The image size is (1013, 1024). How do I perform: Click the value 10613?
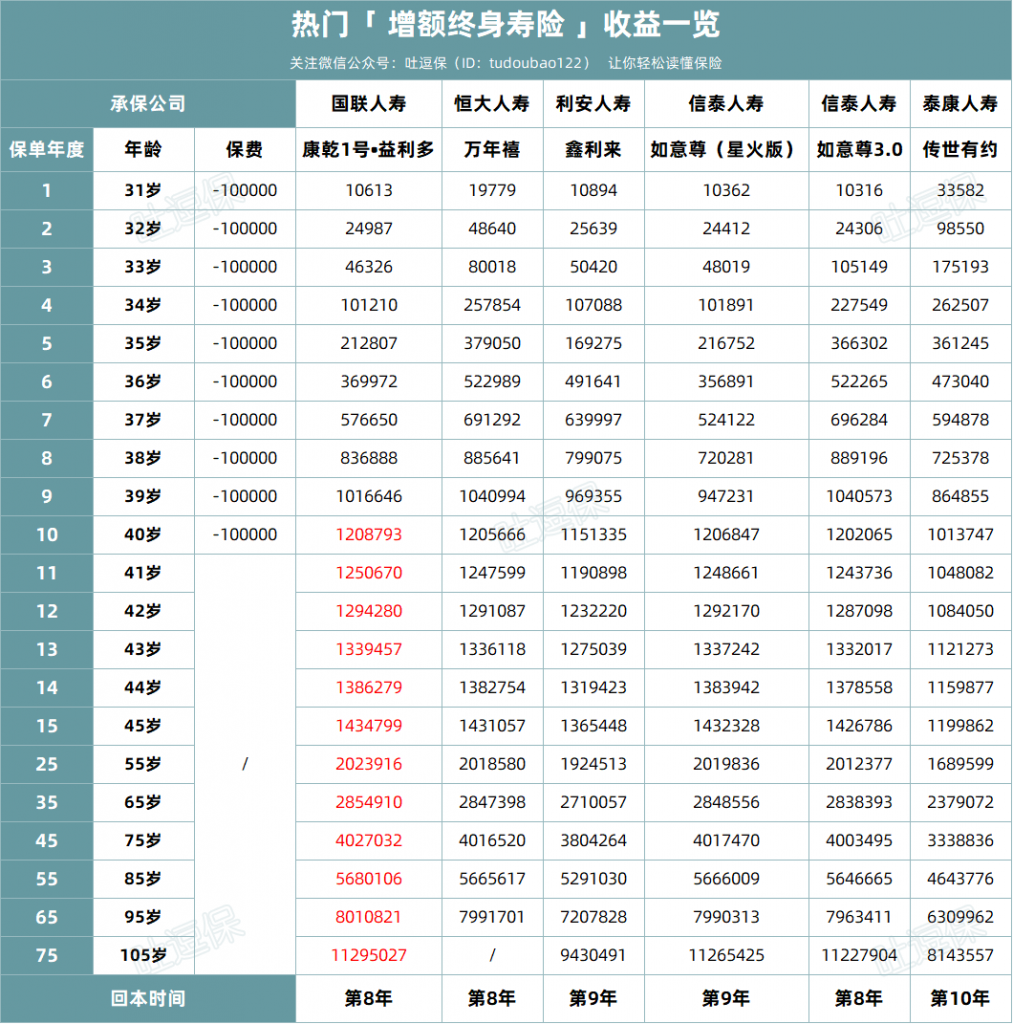point(368,190)
